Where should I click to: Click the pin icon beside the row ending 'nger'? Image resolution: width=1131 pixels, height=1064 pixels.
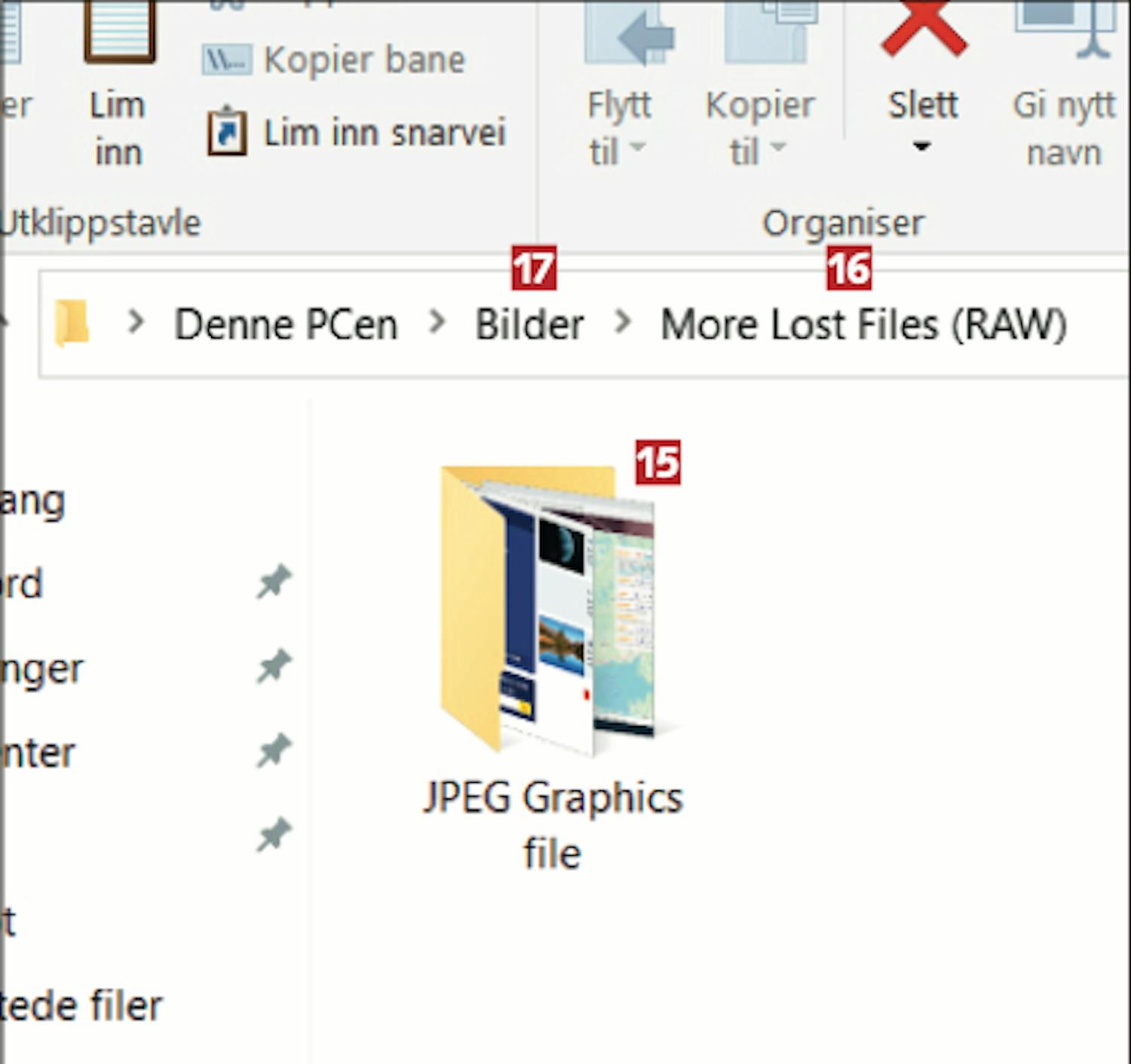pos(274,666)
